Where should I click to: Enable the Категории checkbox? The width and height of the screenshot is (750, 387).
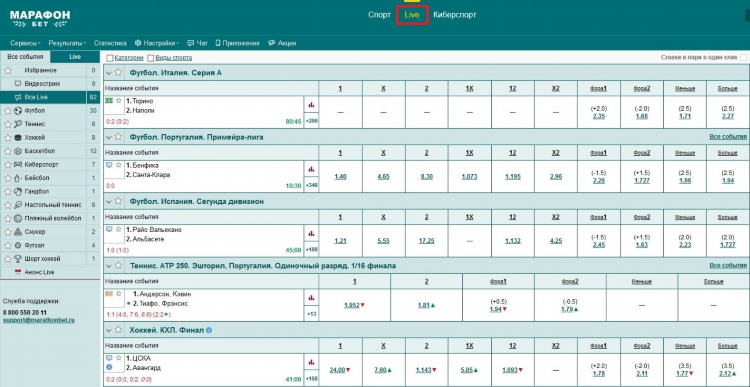coord(110,58)
